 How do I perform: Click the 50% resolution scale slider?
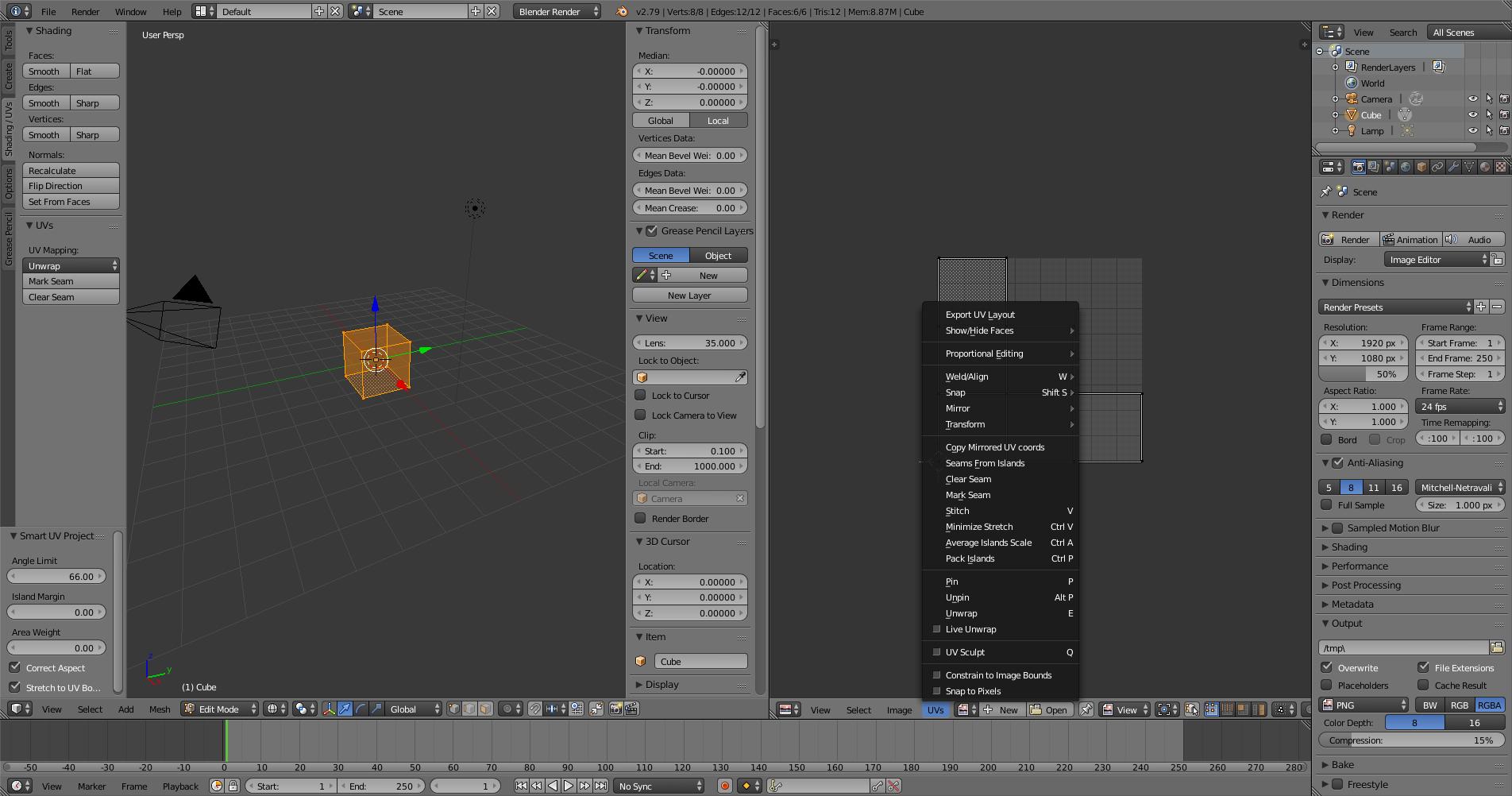(x=1363, y=373)
